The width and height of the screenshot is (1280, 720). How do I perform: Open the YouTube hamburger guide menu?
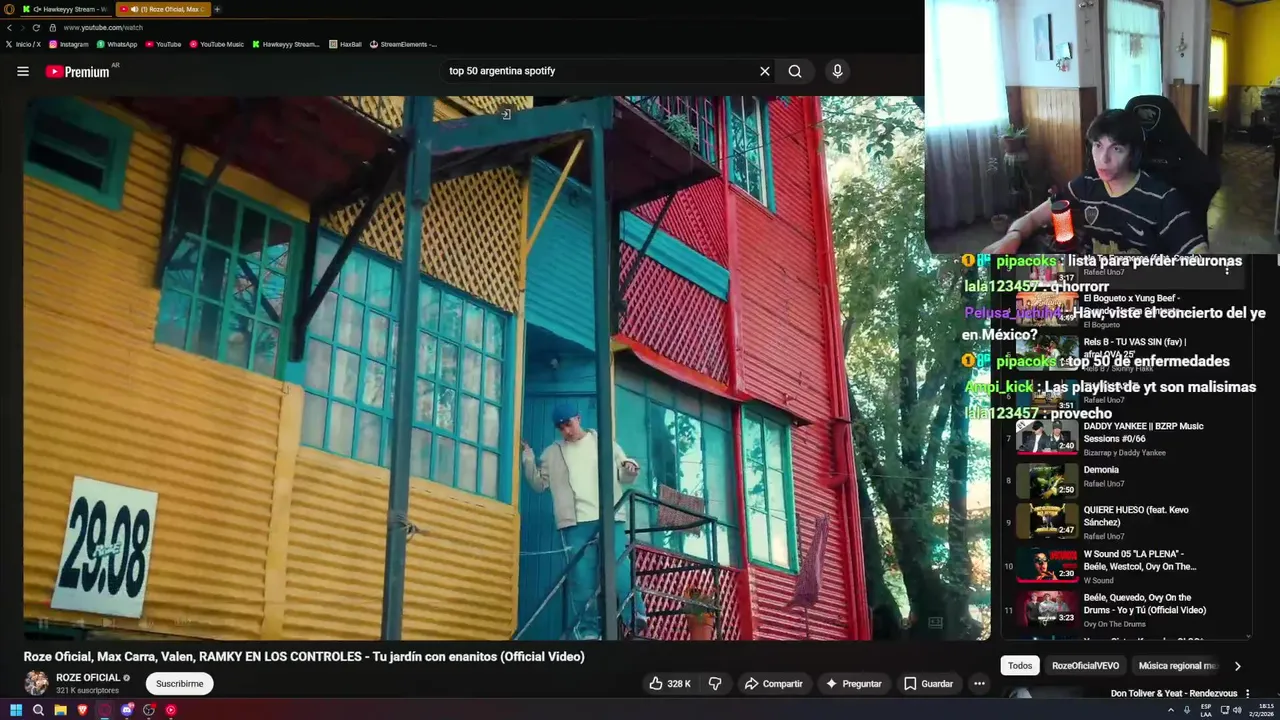click(23, 71)
